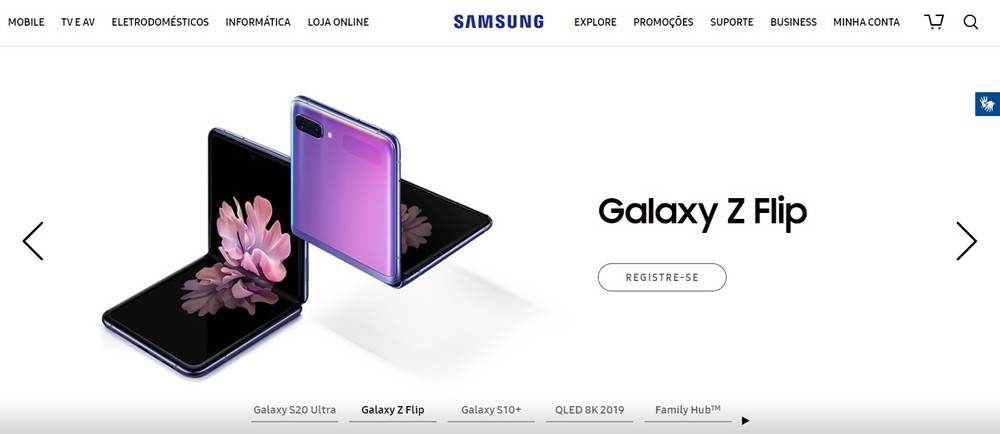Expand the Explore menu
Viewport: 1000px width, 434px height.
595,22
